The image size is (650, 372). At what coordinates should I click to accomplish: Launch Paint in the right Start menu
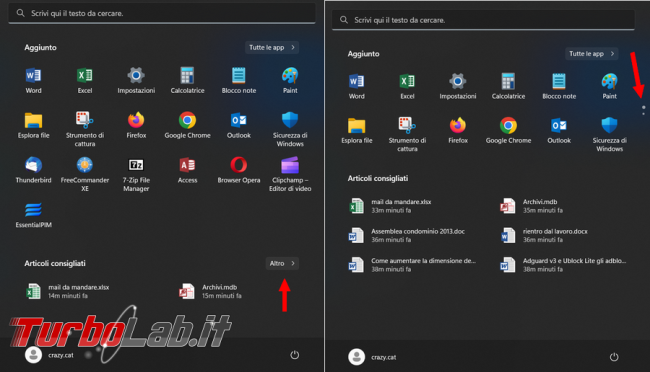pyautogui.click(x=609, y=86)
